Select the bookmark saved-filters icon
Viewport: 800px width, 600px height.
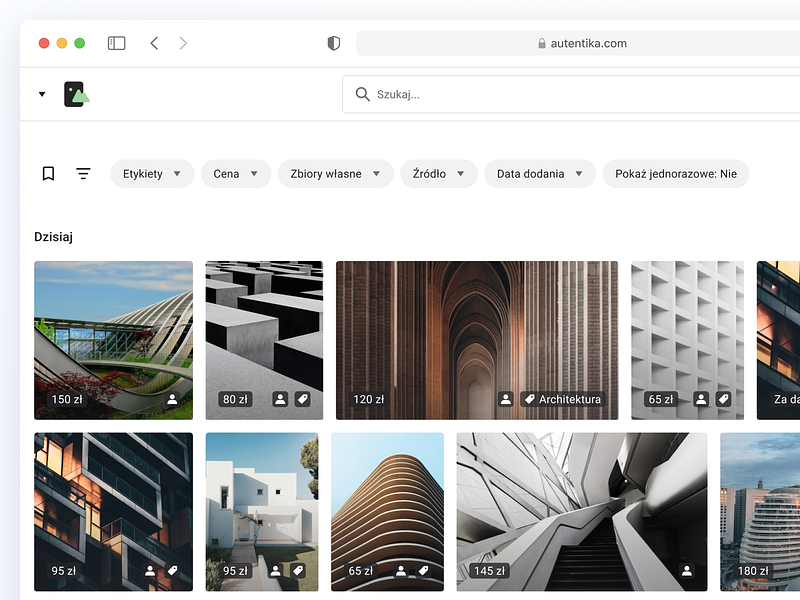pyautogui.click(x=48, y=173)
